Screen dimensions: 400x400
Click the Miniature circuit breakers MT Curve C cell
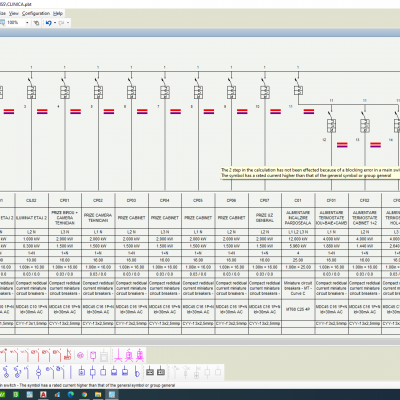(298, 288)
